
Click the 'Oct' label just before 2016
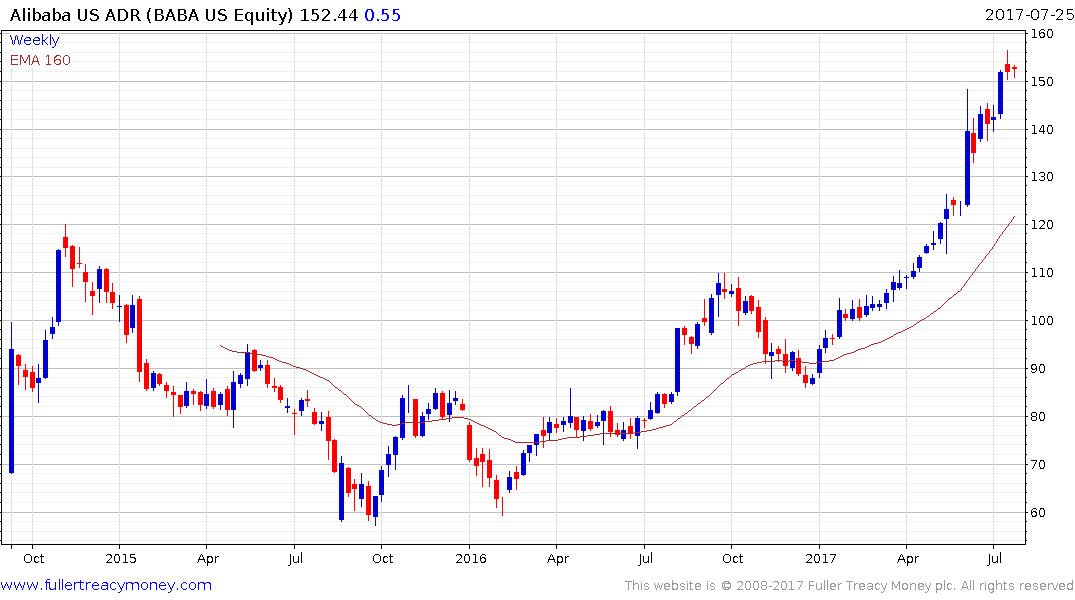click(x=383, y=558)
